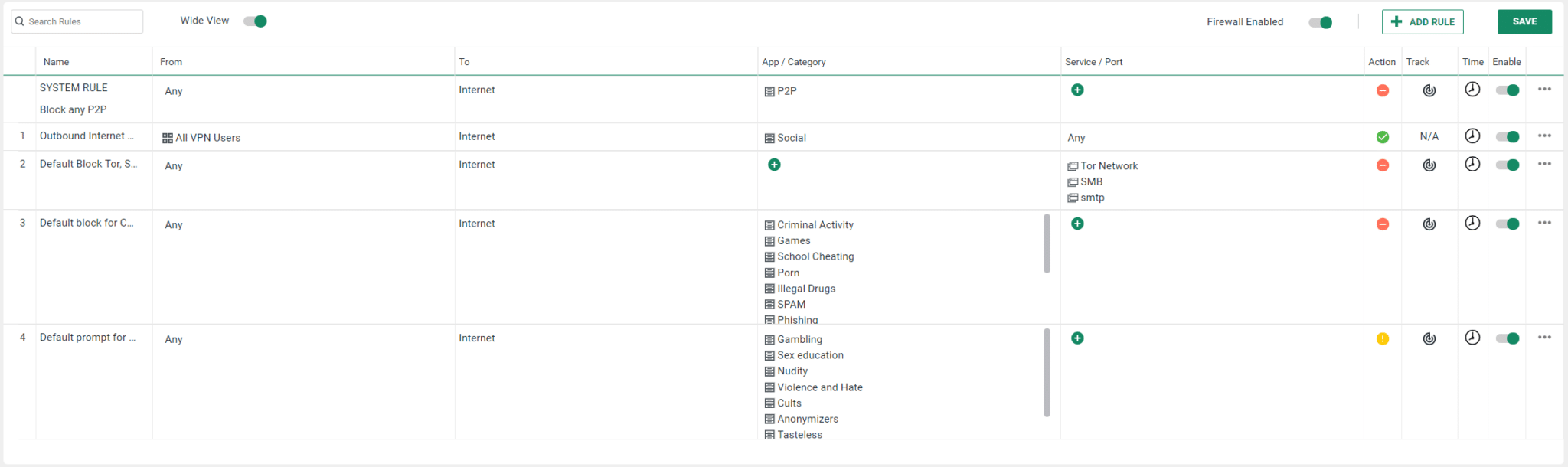Viewport: 1568px width, 467px height.
Task: Add an app category to rule 2
Action: (x=774, y=165)
